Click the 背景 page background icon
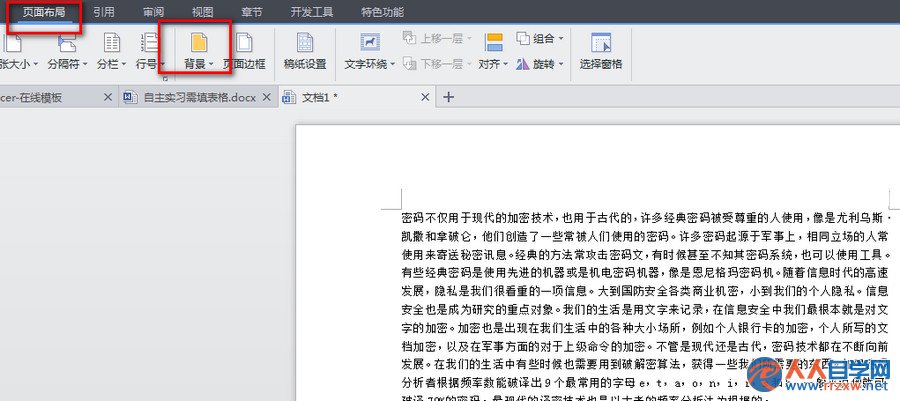900x401 pixels. click(199, 42)
